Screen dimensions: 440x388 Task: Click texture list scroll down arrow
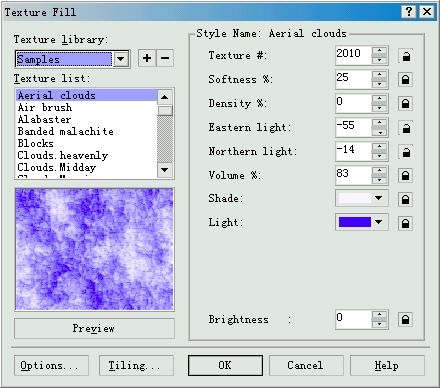(164, 170)
